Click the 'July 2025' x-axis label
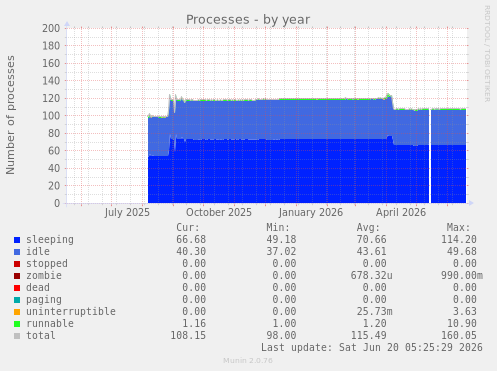This screenshot has height=371, width=497. (x=127, y=212)
